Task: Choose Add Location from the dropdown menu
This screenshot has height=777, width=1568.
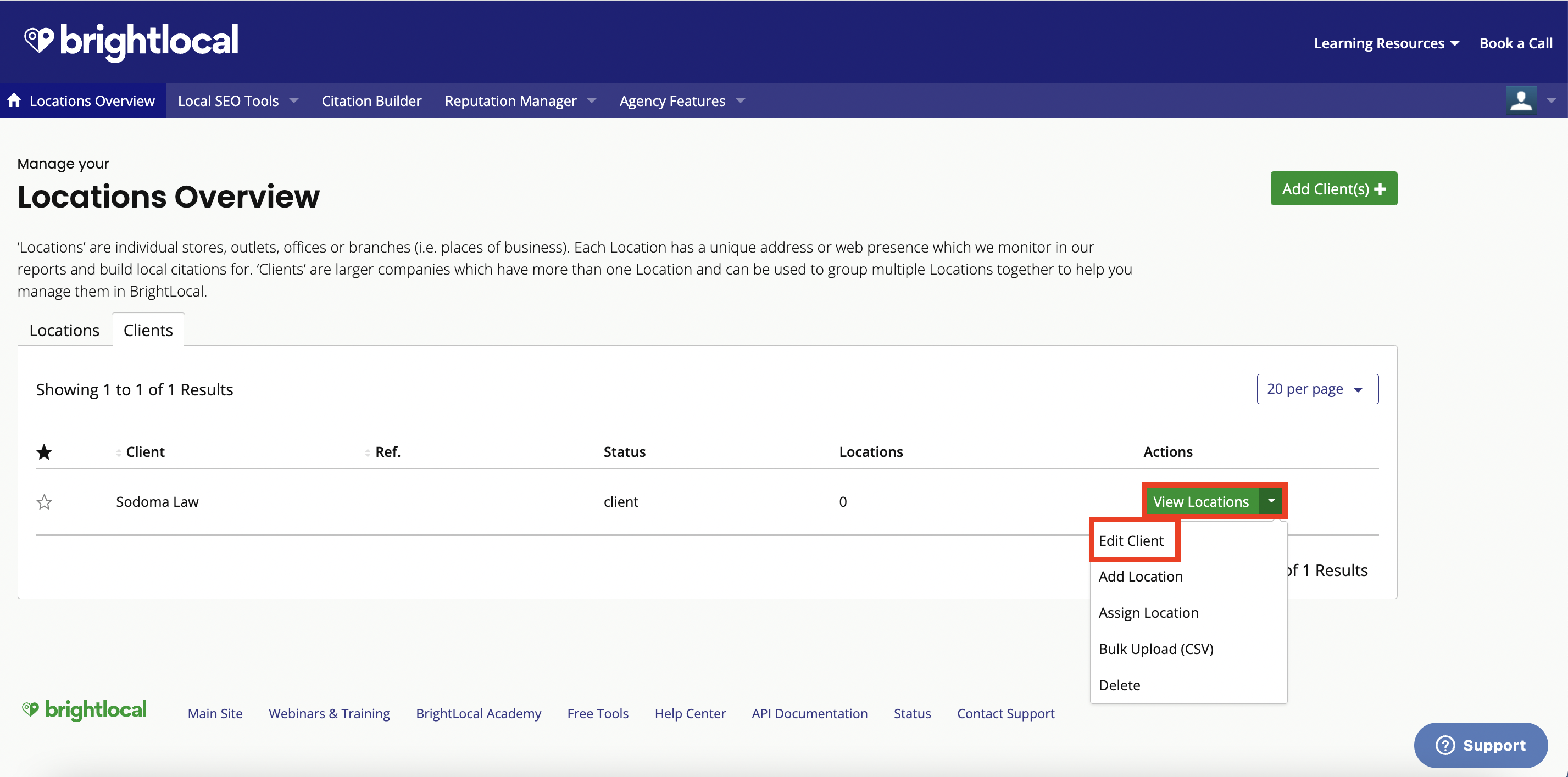Action: [1140, 576]
